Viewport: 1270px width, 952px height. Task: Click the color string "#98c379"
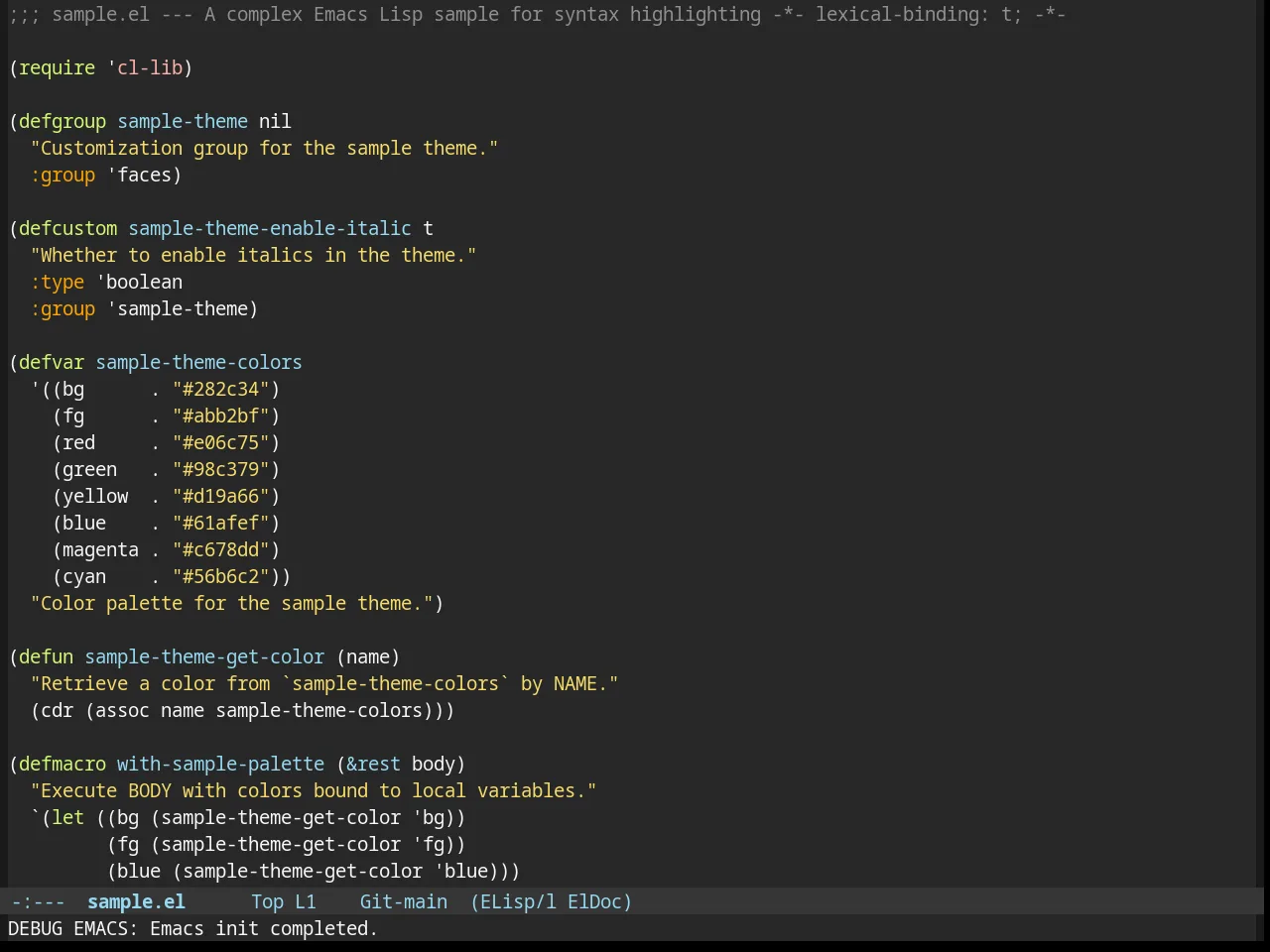click(220, 469)
